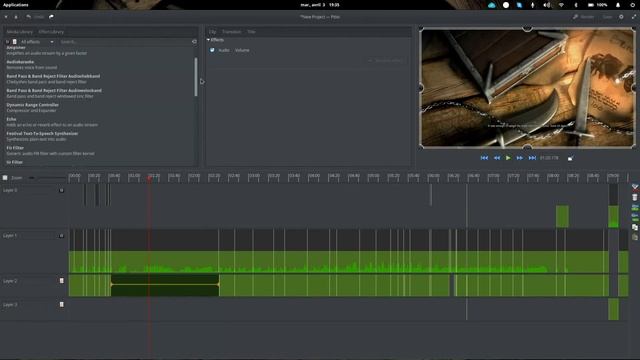Click the Undo text button
This screenshot has height=360, width=640.
point(39,17)
